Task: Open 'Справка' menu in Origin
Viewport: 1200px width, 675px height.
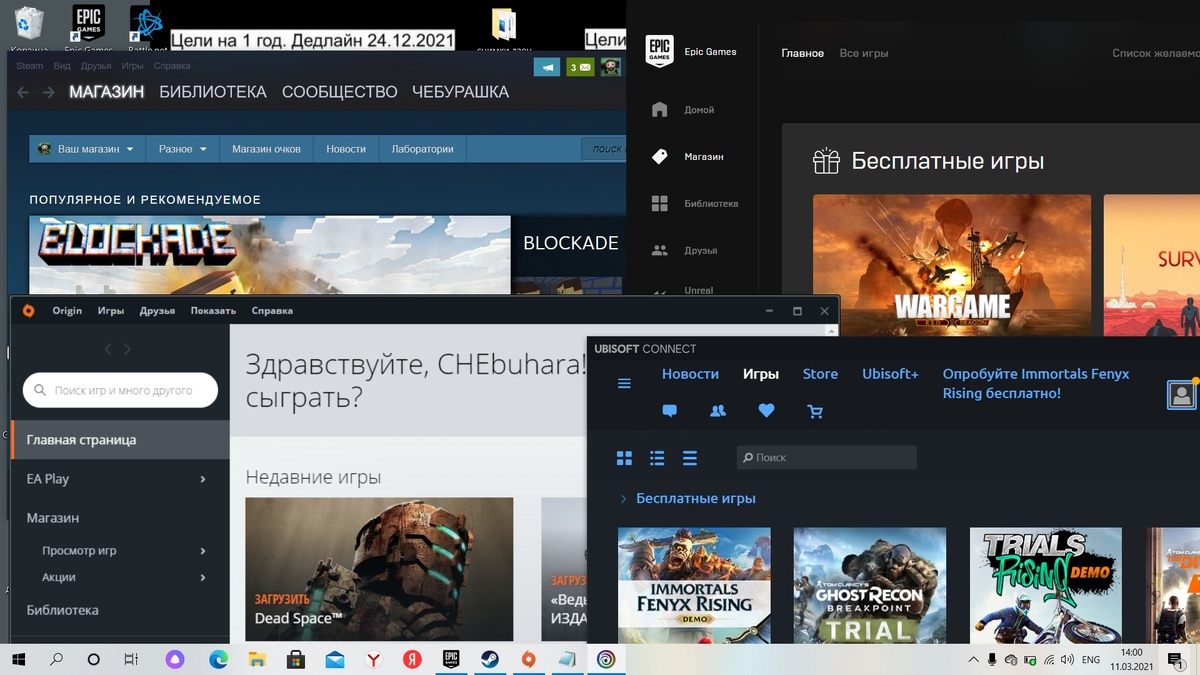Action: click(272, 311)
